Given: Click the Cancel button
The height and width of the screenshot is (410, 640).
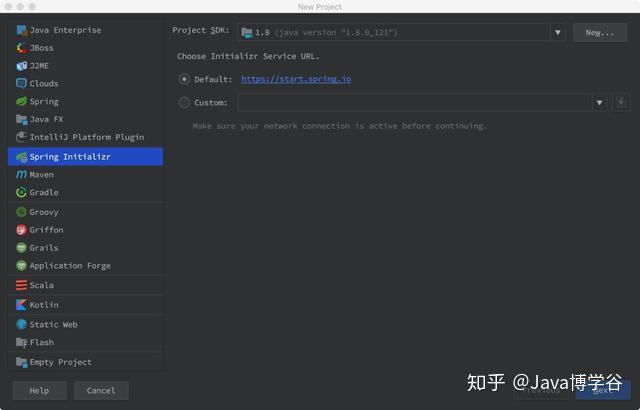Looking at the screenshot, I should [x=101, y=390].
